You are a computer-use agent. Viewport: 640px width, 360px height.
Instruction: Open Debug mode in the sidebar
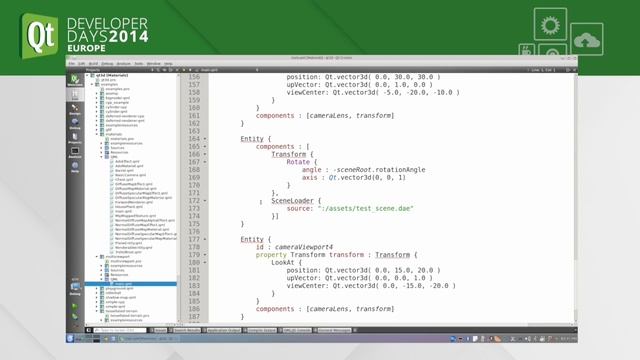[75, 124]
